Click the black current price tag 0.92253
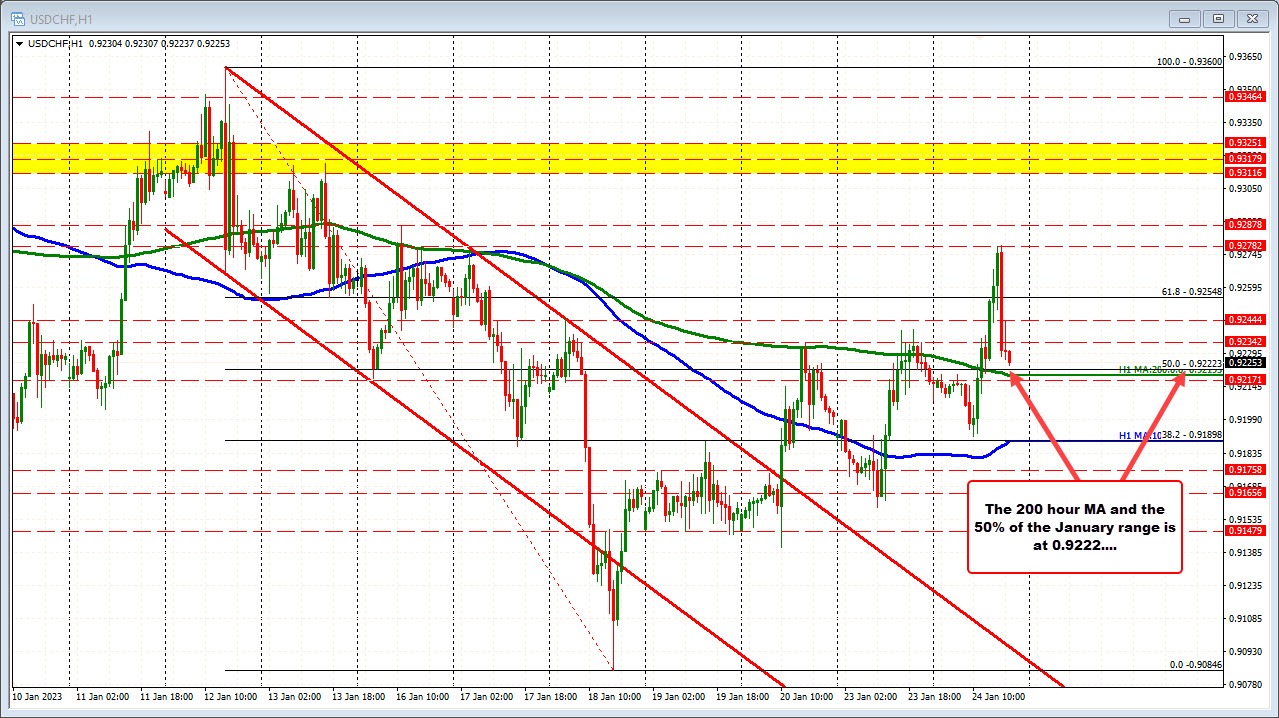This screenshot has width=1279, height=718. pos(1244,364)
